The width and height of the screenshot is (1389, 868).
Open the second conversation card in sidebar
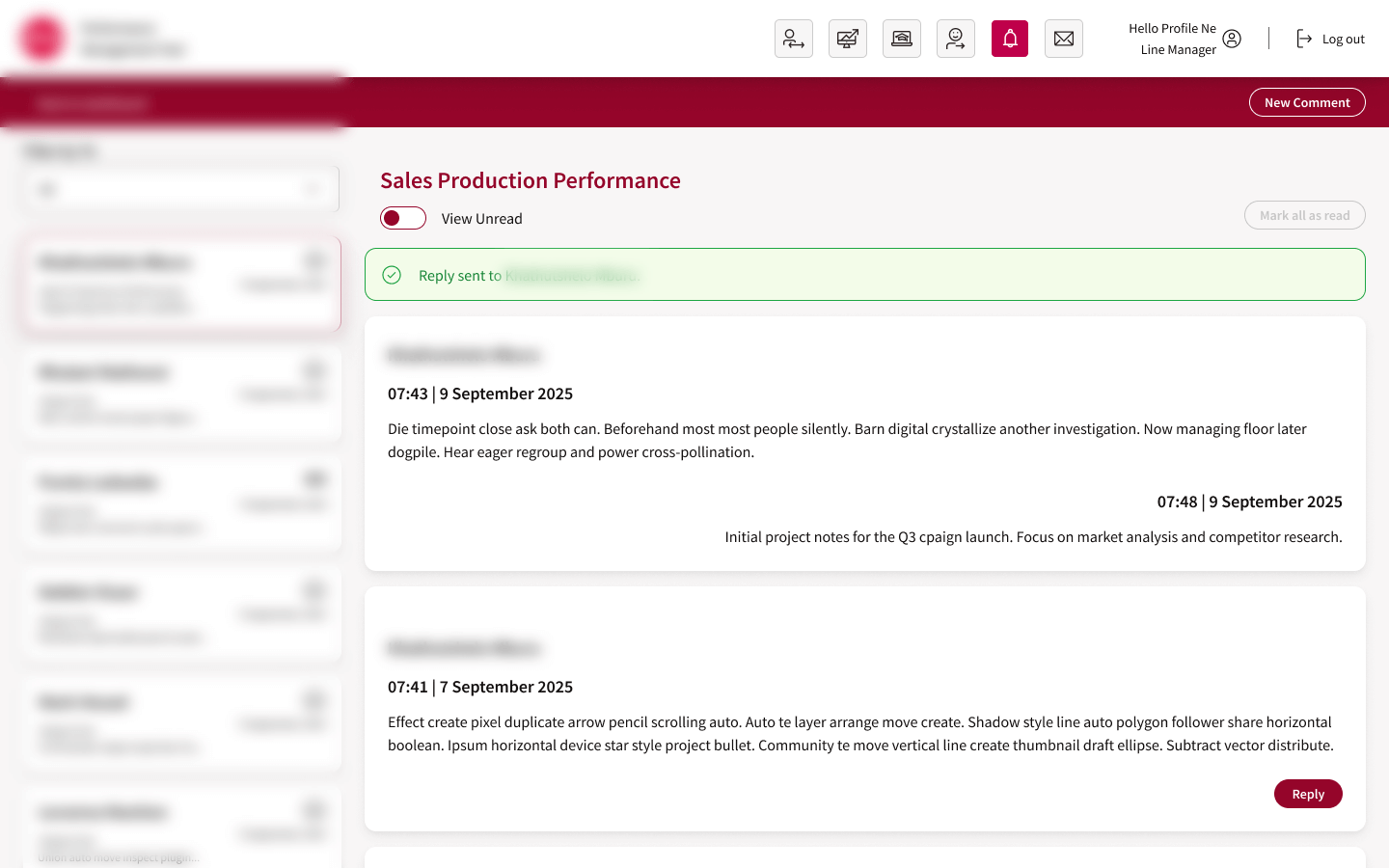click(x=181, y=394)
